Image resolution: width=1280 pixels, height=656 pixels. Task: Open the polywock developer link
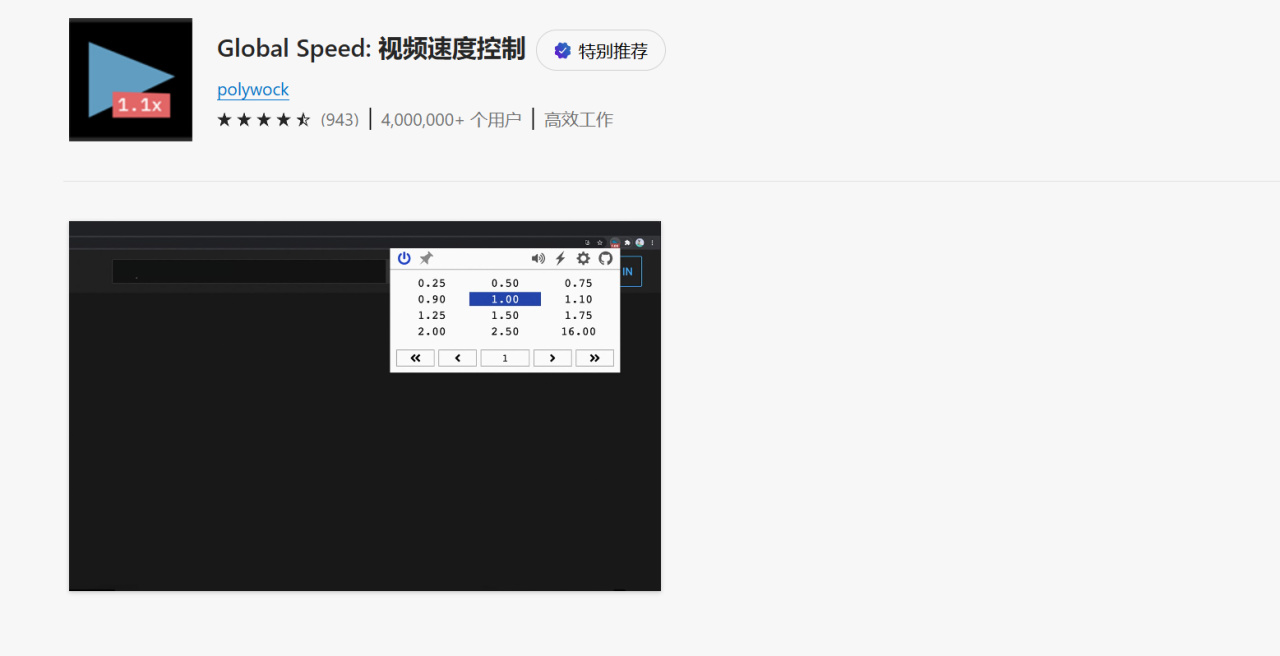pos(253,90)
